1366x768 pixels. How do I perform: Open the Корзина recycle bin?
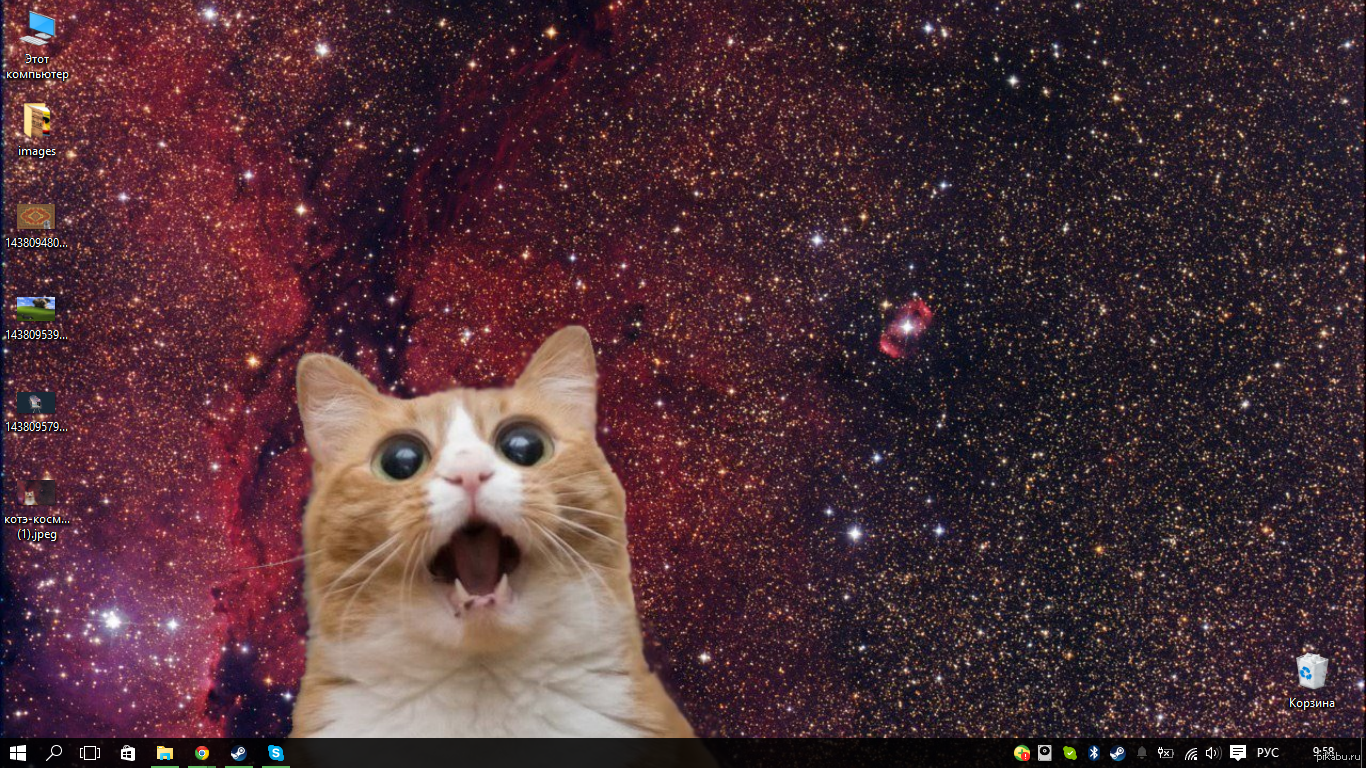(x=1311, y=681)
